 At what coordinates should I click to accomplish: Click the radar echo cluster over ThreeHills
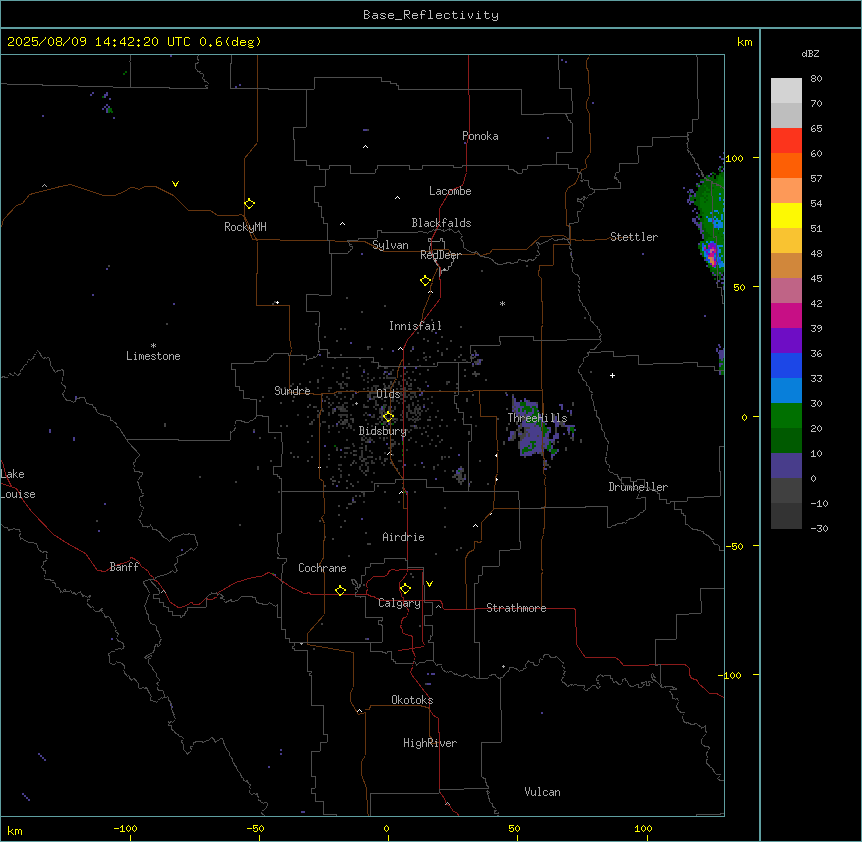(x=535, y=429)
